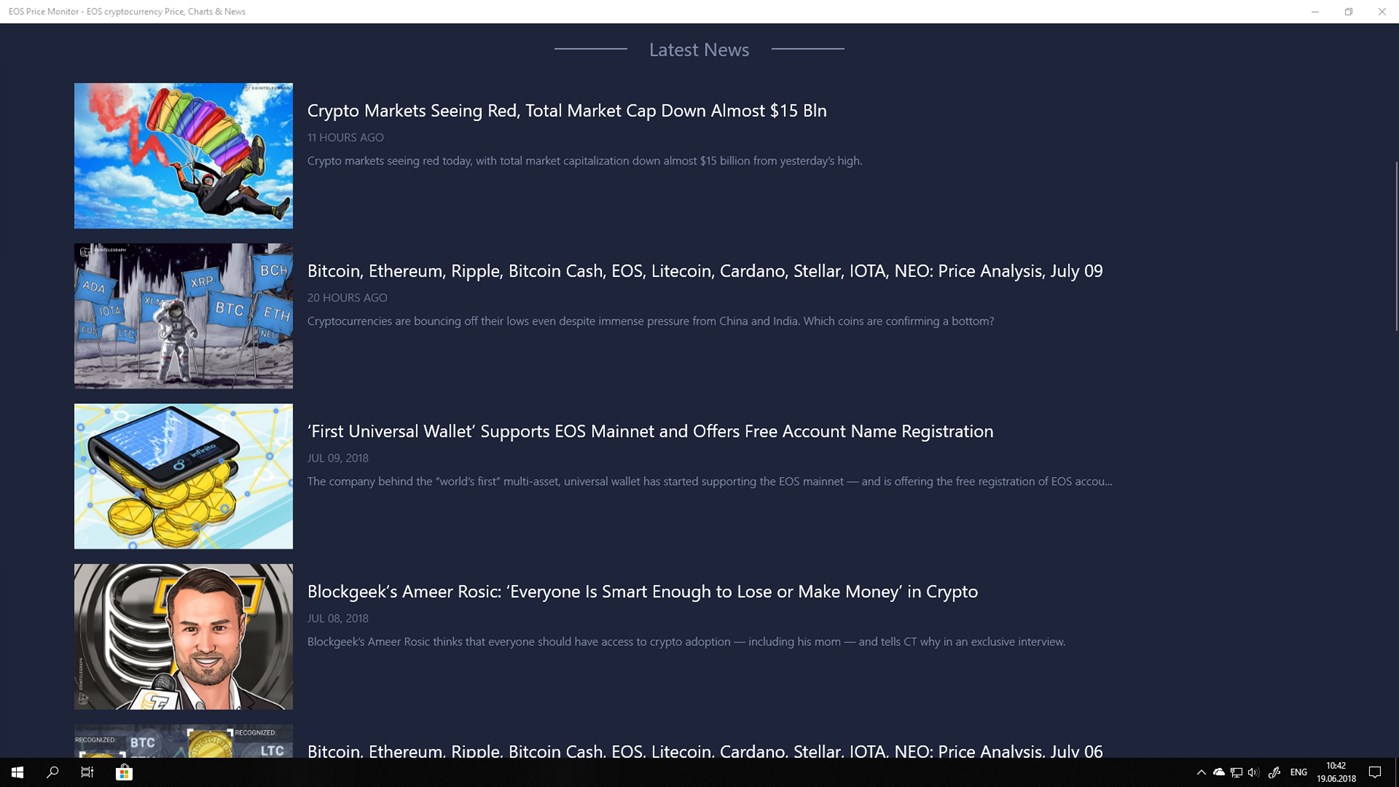Image resolution: width=1399 pixels, height=787 pixels.
Task: Click the Latest News section heading
Action: pyautogui.click(x=699, y=49)
